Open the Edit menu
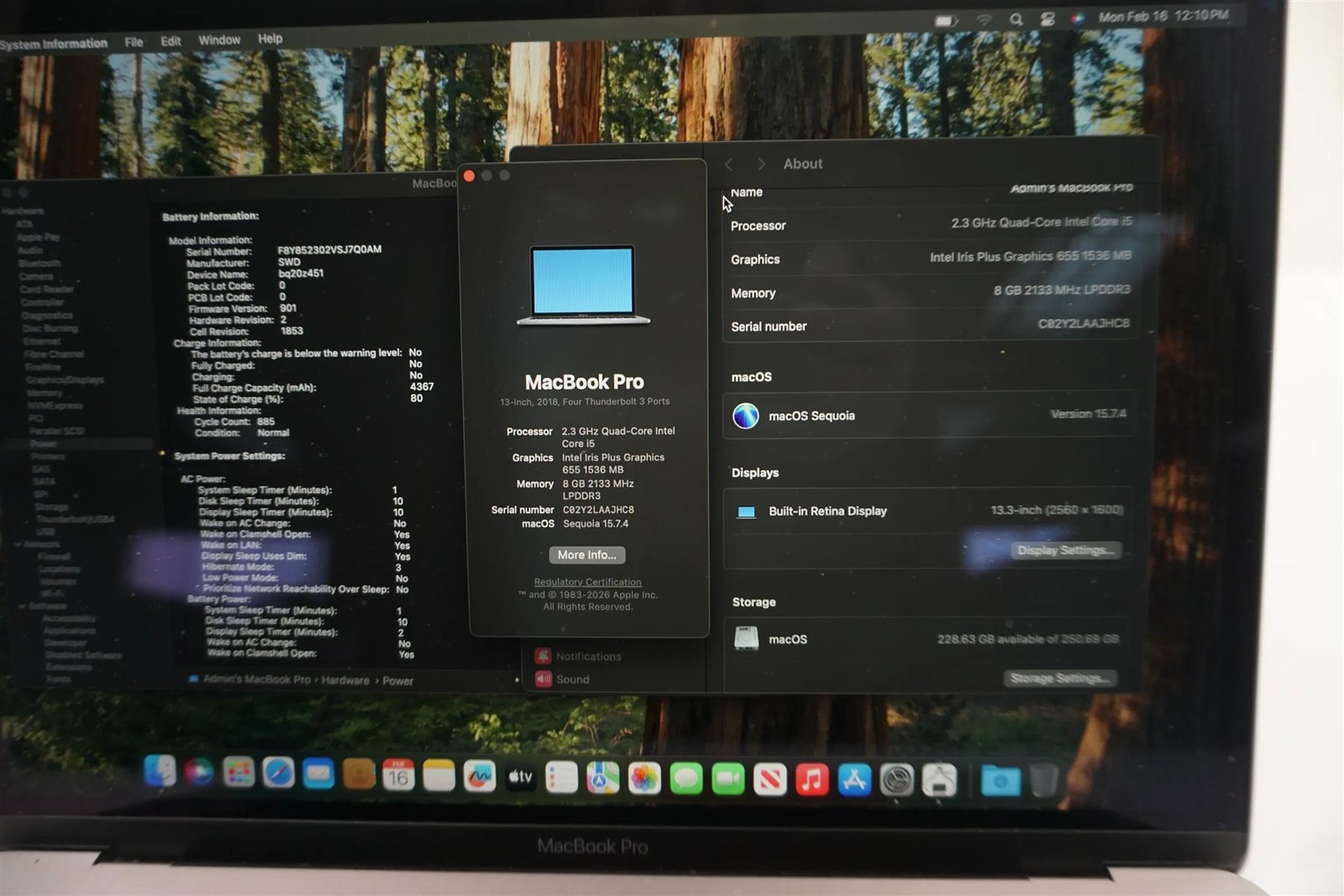 tap(171, 41)
